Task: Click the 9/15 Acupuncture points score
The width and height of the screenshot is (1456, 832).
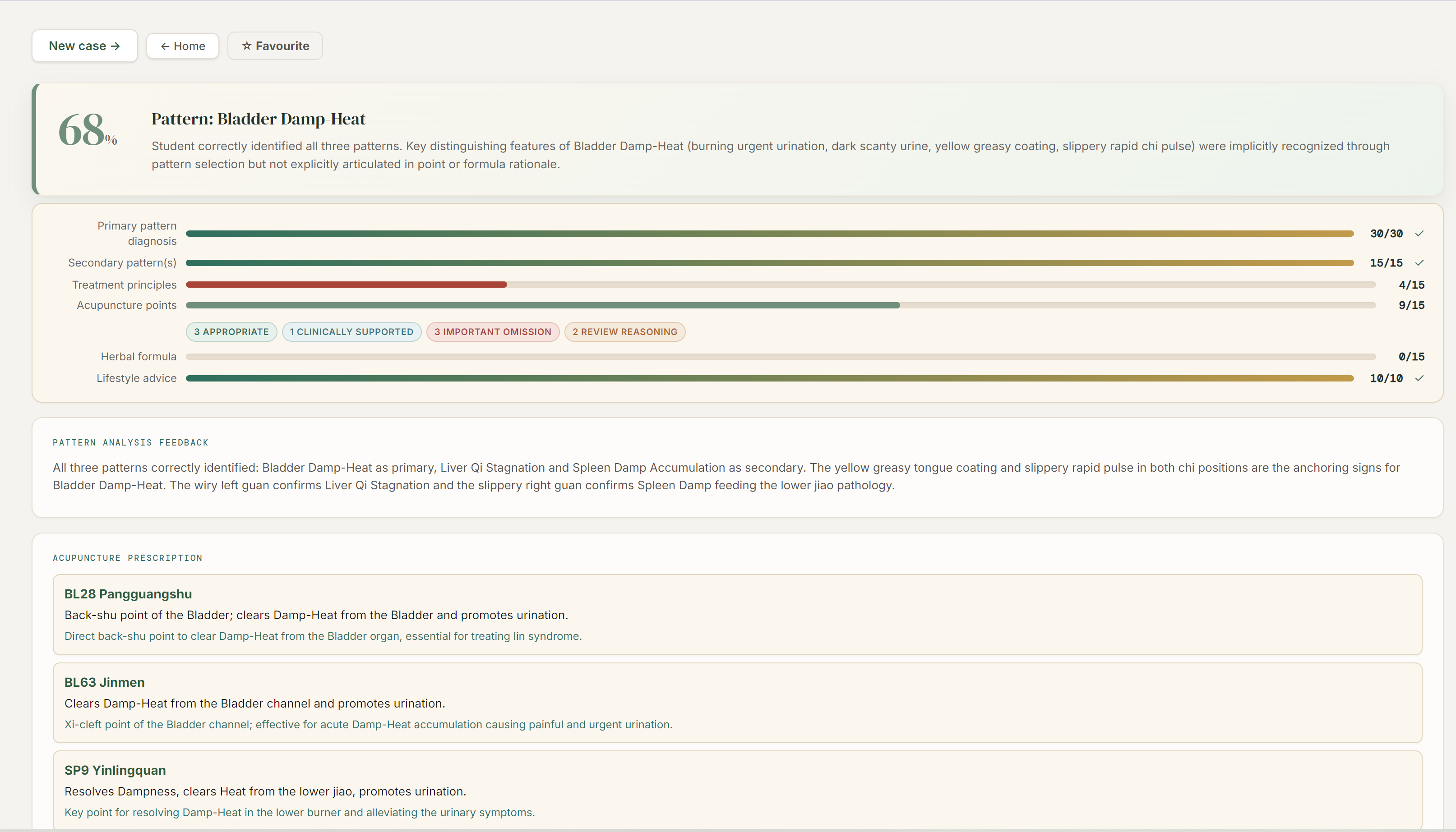Action: (x=1411, y=305)
